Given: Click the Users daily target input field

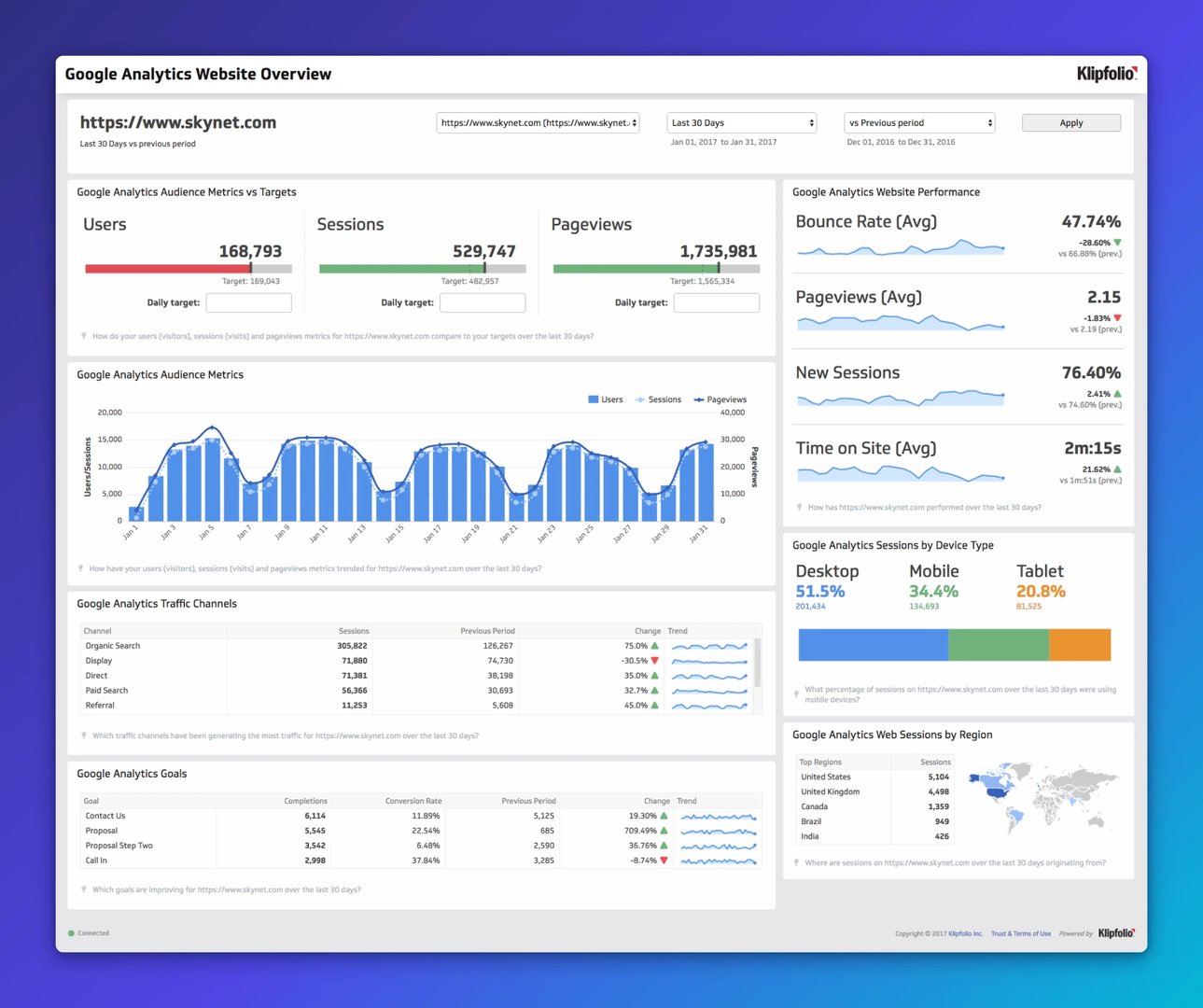Looking at the screenshot, I should [248, 302].
